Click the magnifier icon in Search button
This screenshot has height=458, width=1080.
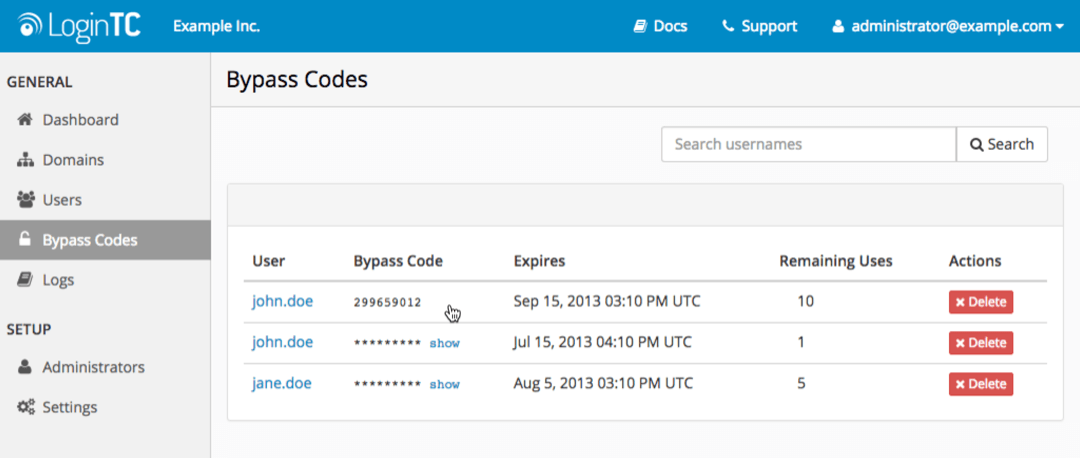pos(976,145)
